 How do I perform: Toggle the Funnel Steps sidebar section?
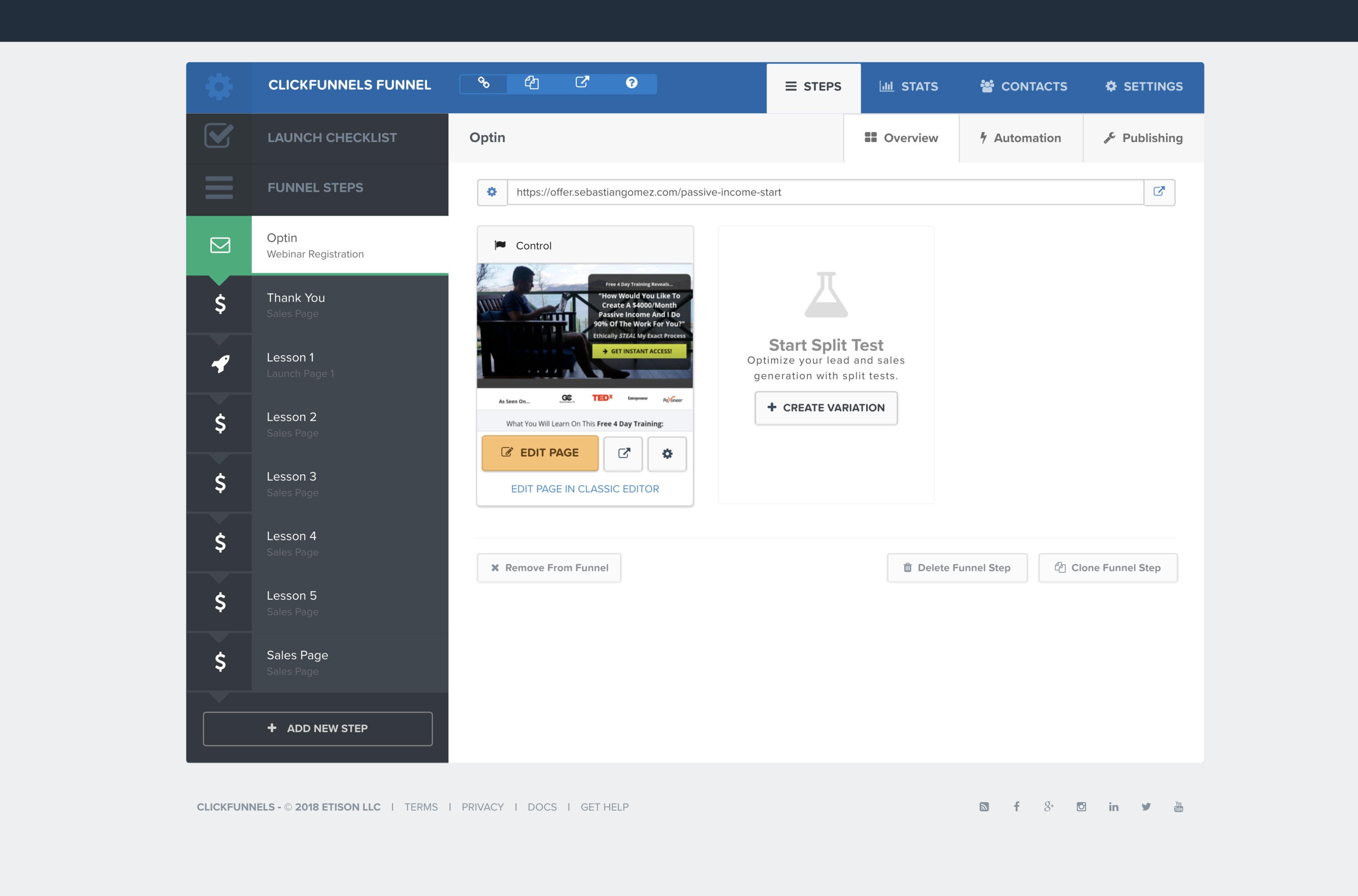click(315, 188)
